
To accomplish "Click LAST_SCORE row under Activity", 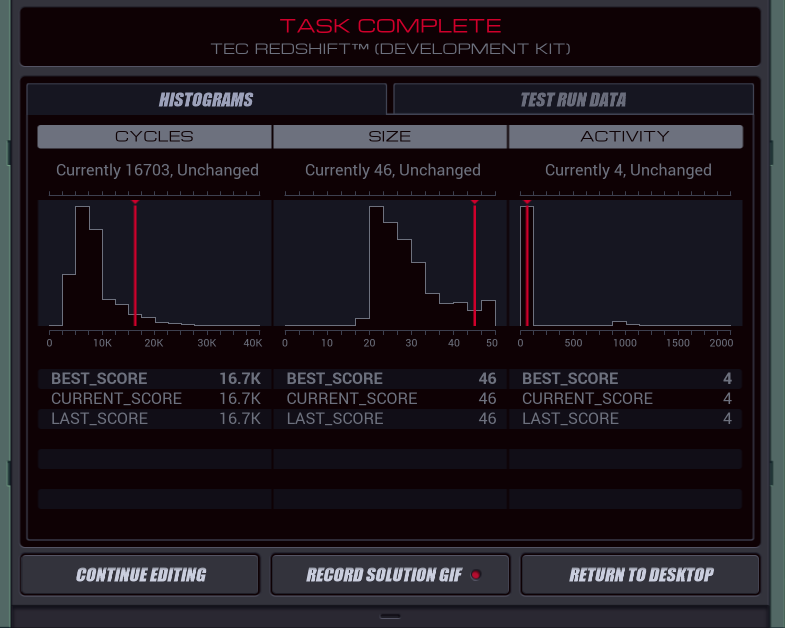I will 625,419.
